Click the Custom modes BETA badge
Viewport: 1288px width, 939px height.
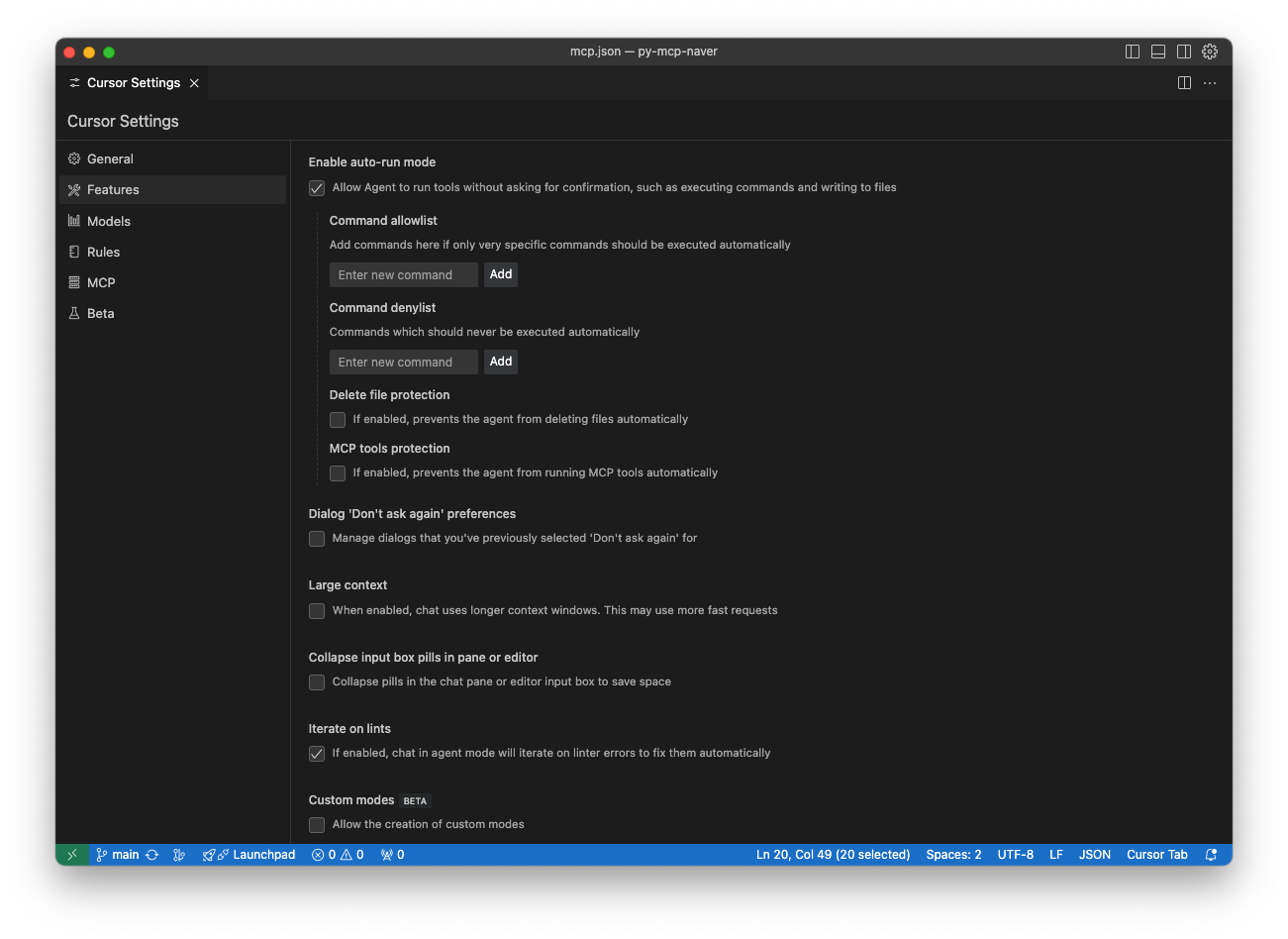[415, 801]
